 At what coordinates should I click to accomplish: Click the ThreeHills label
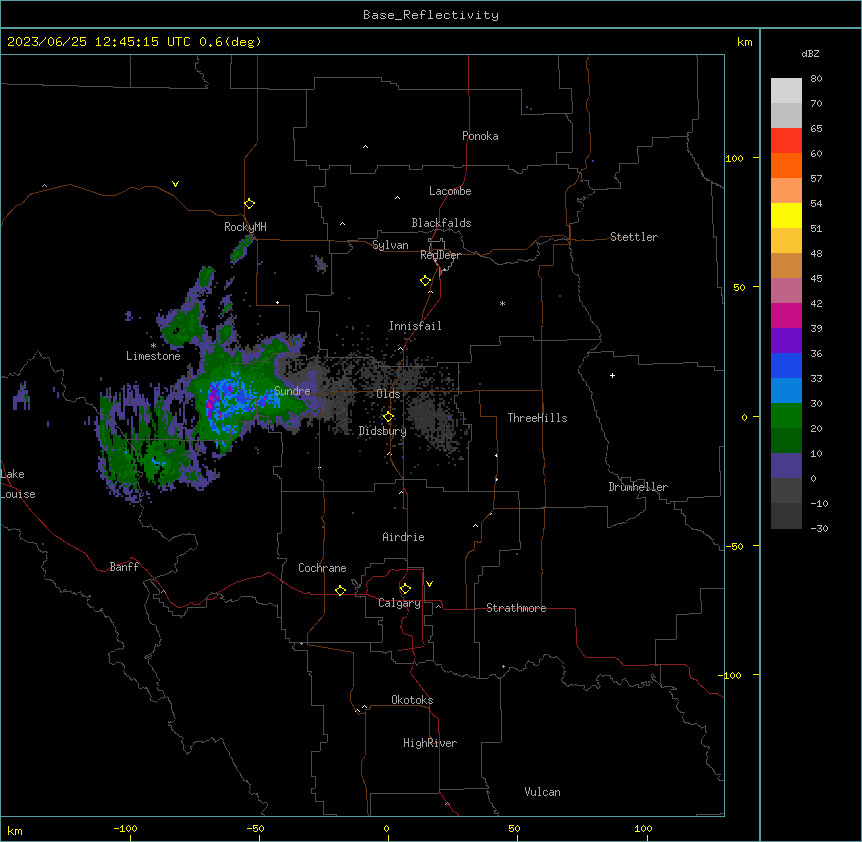coord(537,418)
